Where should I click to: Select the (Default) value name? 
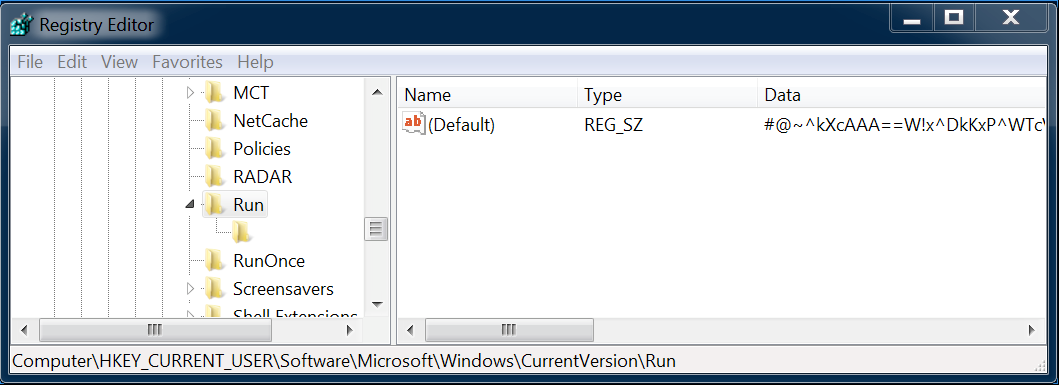pyautogui.click(x=462, y=125)
